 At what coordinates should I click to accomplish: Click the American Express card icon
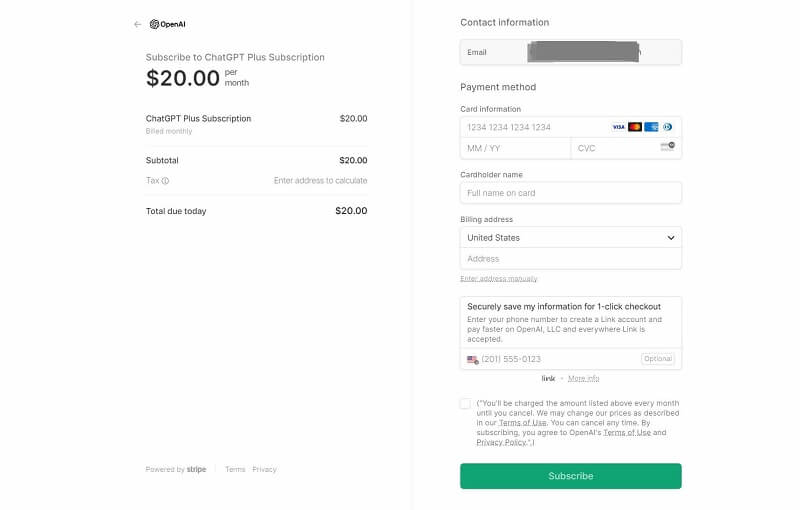651,127
